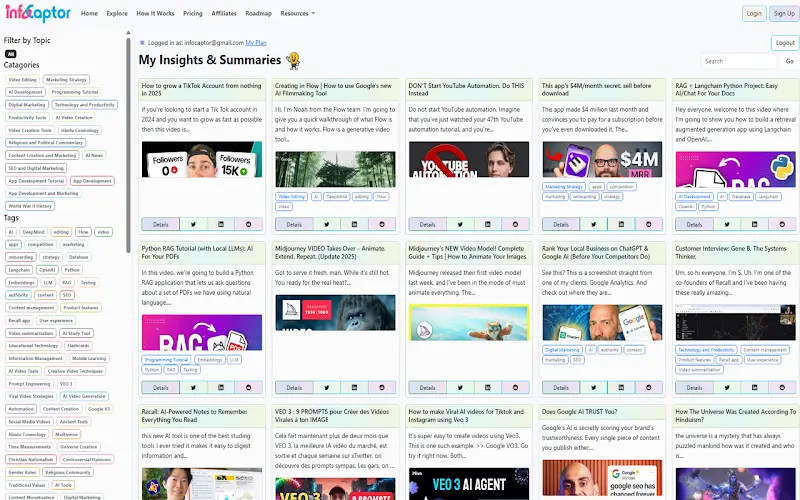
Task: Toggle the Langchain tag filter
Action: 19,269
